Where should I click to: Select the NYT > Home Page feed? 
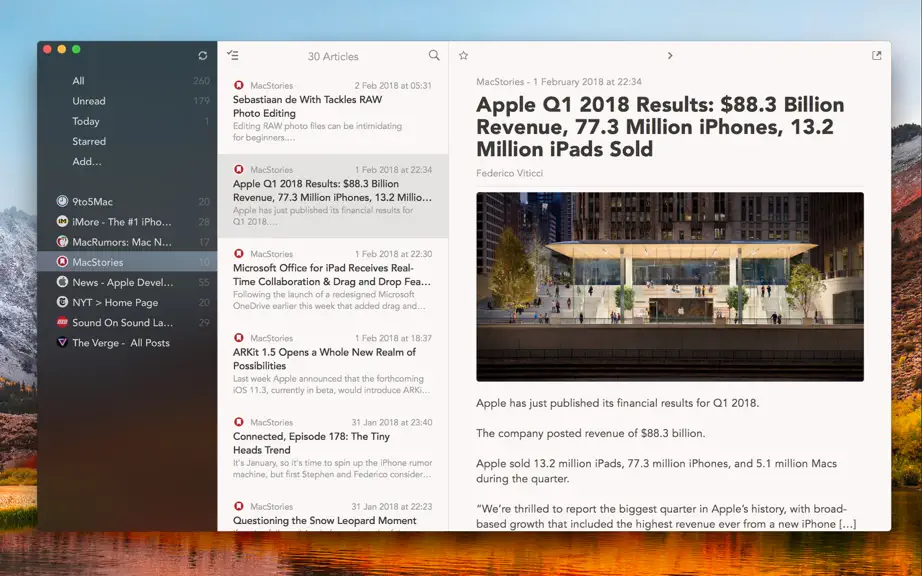tap(127, 302)
